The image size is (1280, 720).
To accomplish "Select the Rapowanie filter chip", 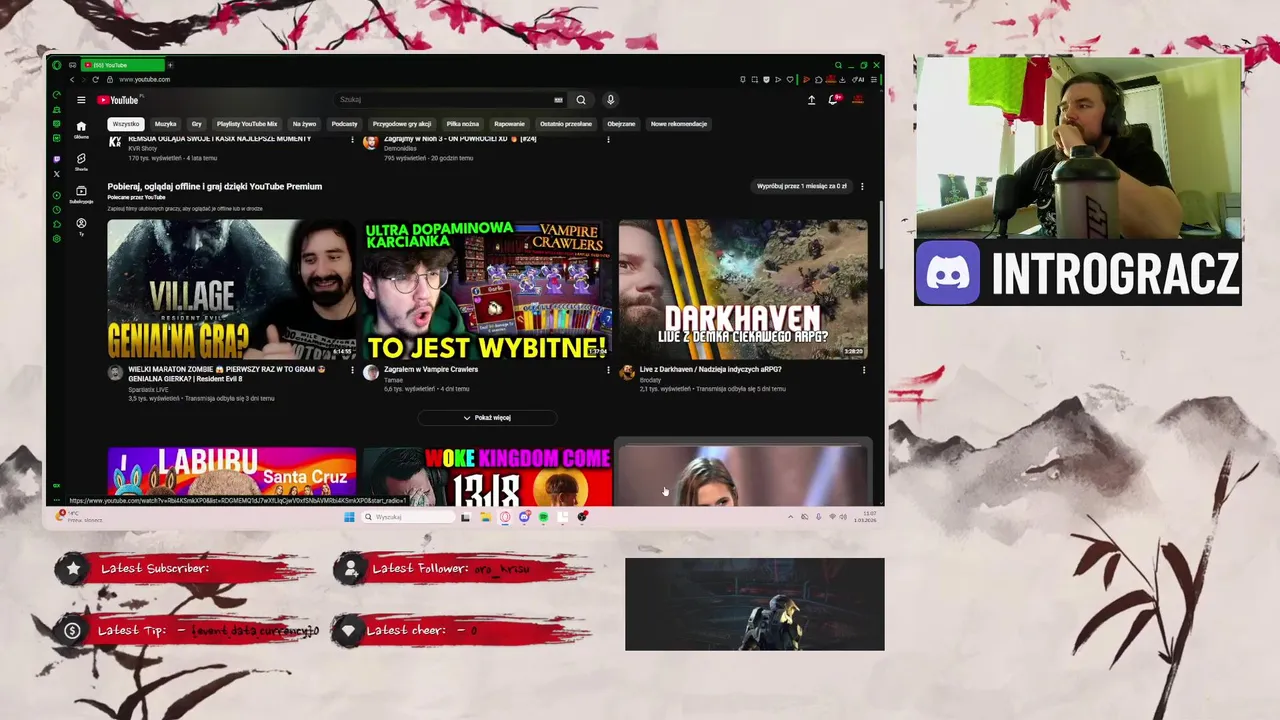I will click(509, 124).
